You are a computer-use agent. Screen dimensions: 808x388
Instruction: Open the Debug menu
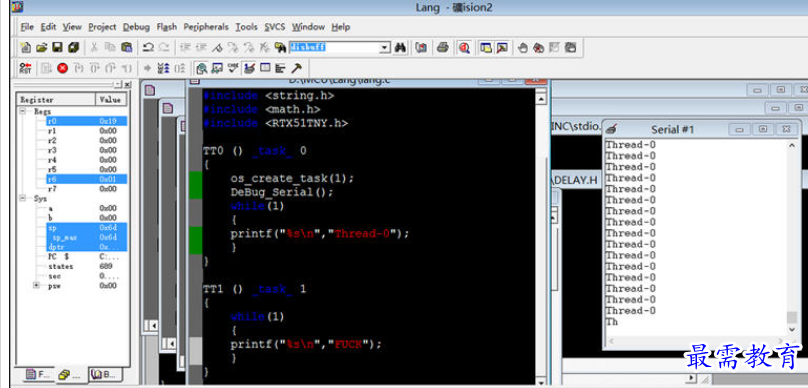point(136,27)
